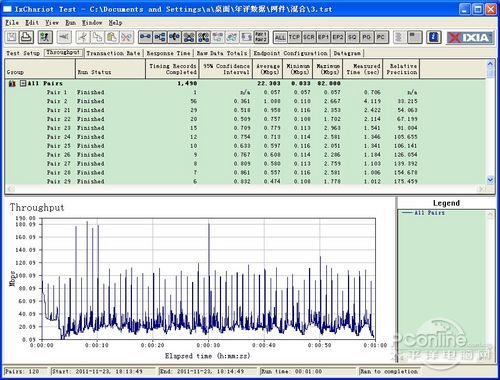Toggle the PC filter button
Viewport: 500px width, 380px height.
[381, 37]
